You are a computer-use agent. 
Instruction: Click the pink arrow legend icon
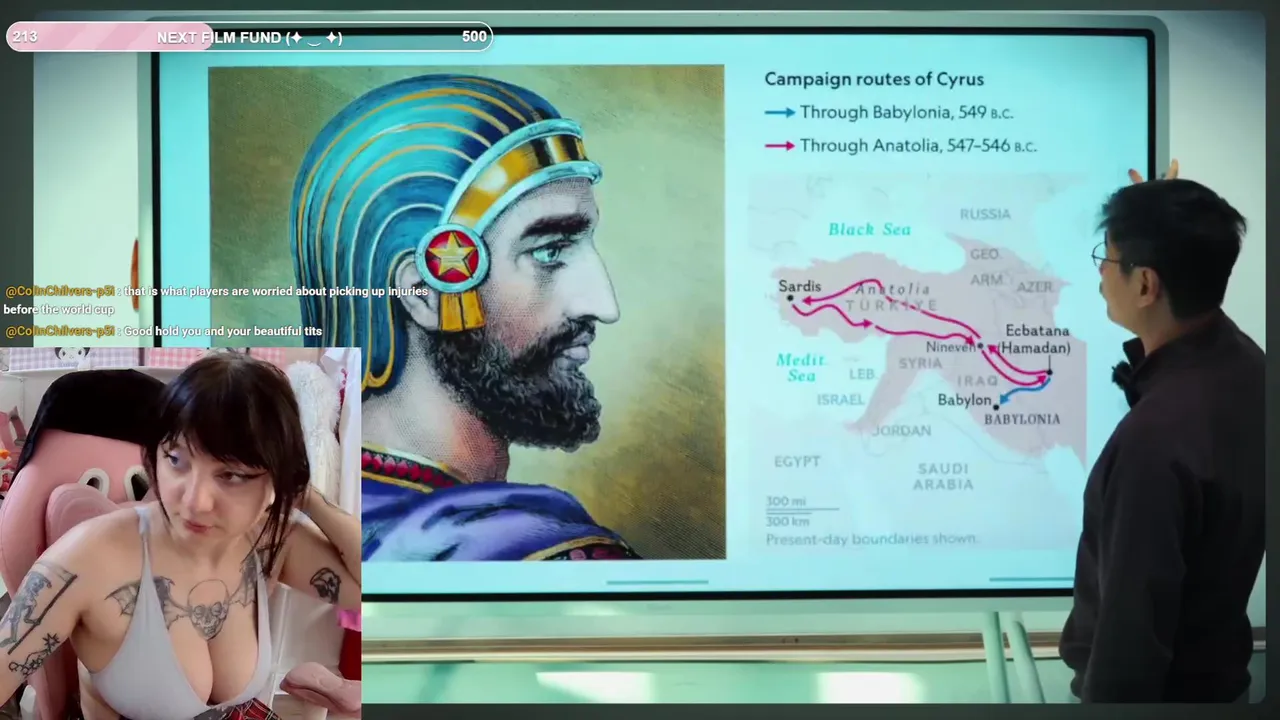[x=780, y=146]
